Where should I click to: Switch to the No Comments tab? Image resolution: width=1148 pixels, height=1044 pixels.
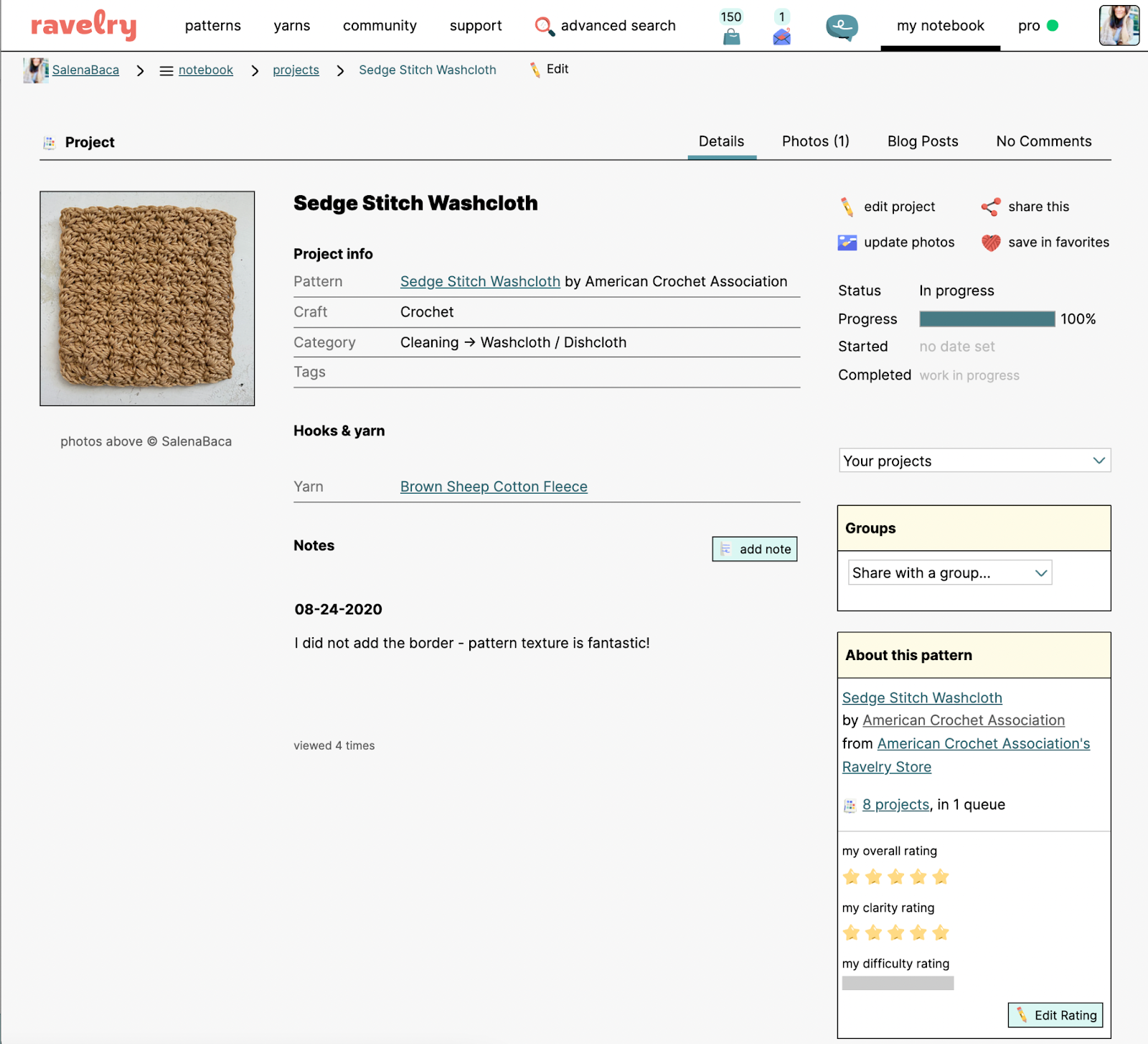[x=1044, y=141]
